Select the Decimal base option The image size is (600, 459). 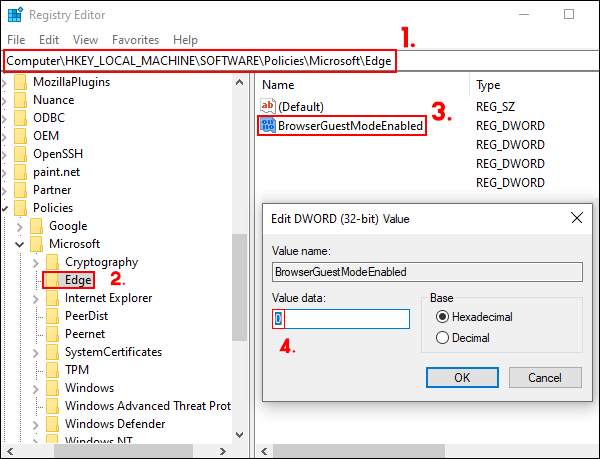click(463, 338)
